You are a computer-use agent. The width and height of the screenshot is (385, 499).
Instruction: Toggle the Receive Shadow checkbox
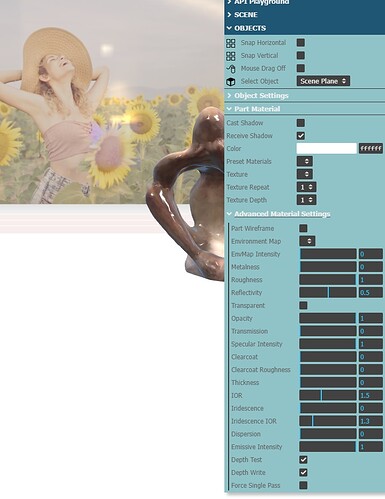[x=301, y=136]
